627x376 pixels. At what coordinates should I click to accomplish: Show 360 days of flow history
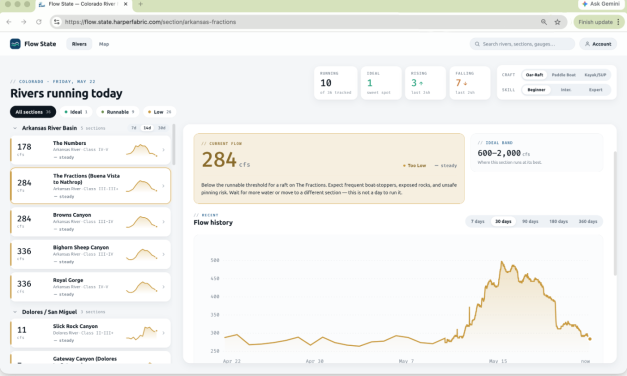(x=587, y=222)
